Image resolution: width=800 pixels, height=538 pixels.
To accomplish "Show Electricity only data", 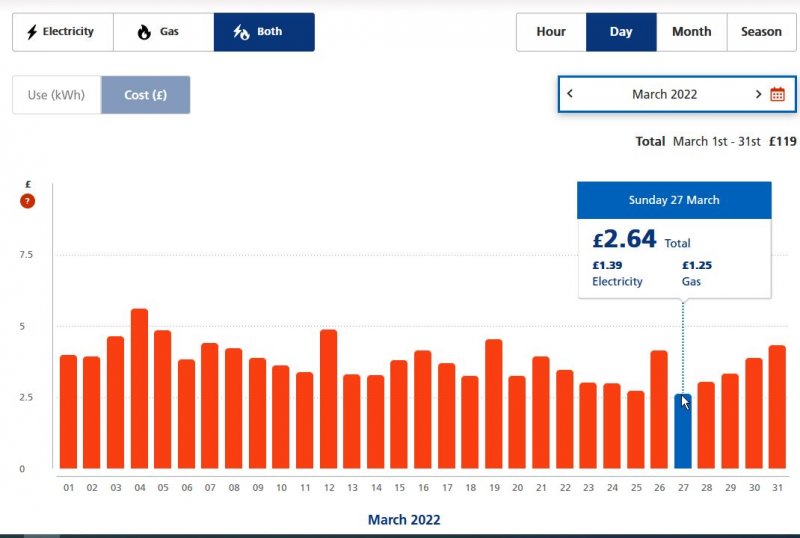I will click(62, 32).
